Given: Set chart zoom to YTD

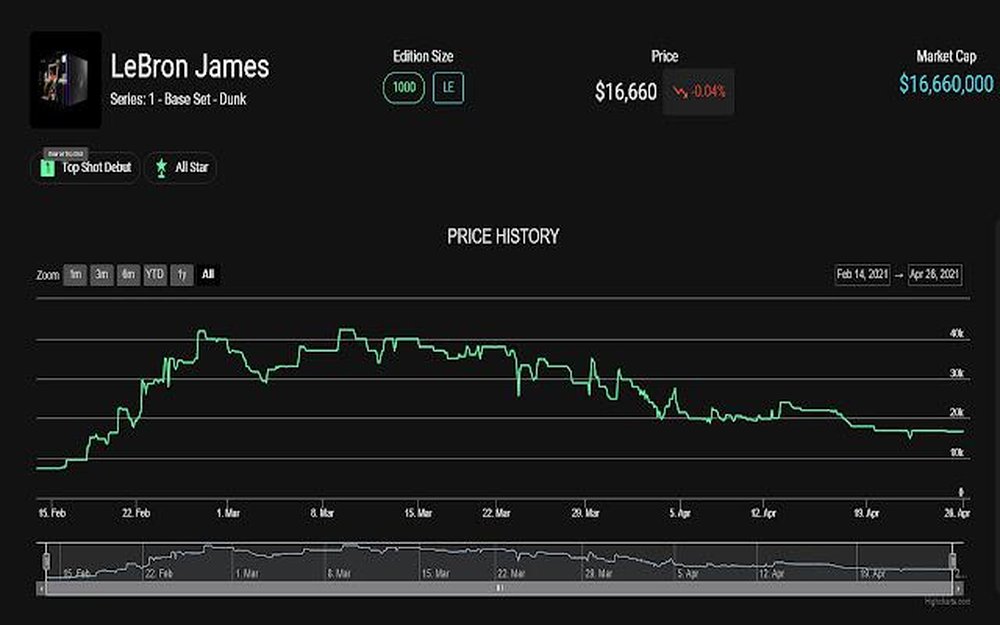Looking at the screenshot, I should point(155,275).
